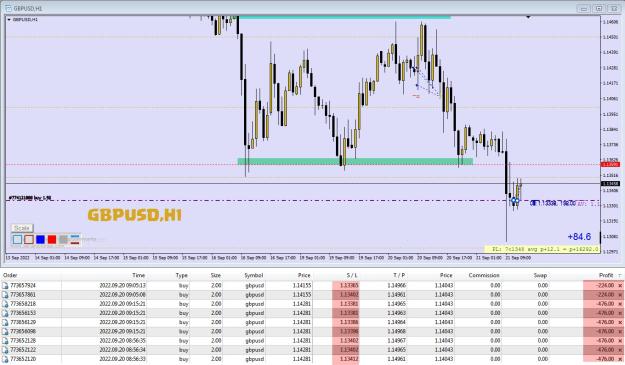This screenshot has width=625, height=365.
Task: Expand the GBPUSD,H1 triangle in the chart corner
Action: (x=9, y=19)
